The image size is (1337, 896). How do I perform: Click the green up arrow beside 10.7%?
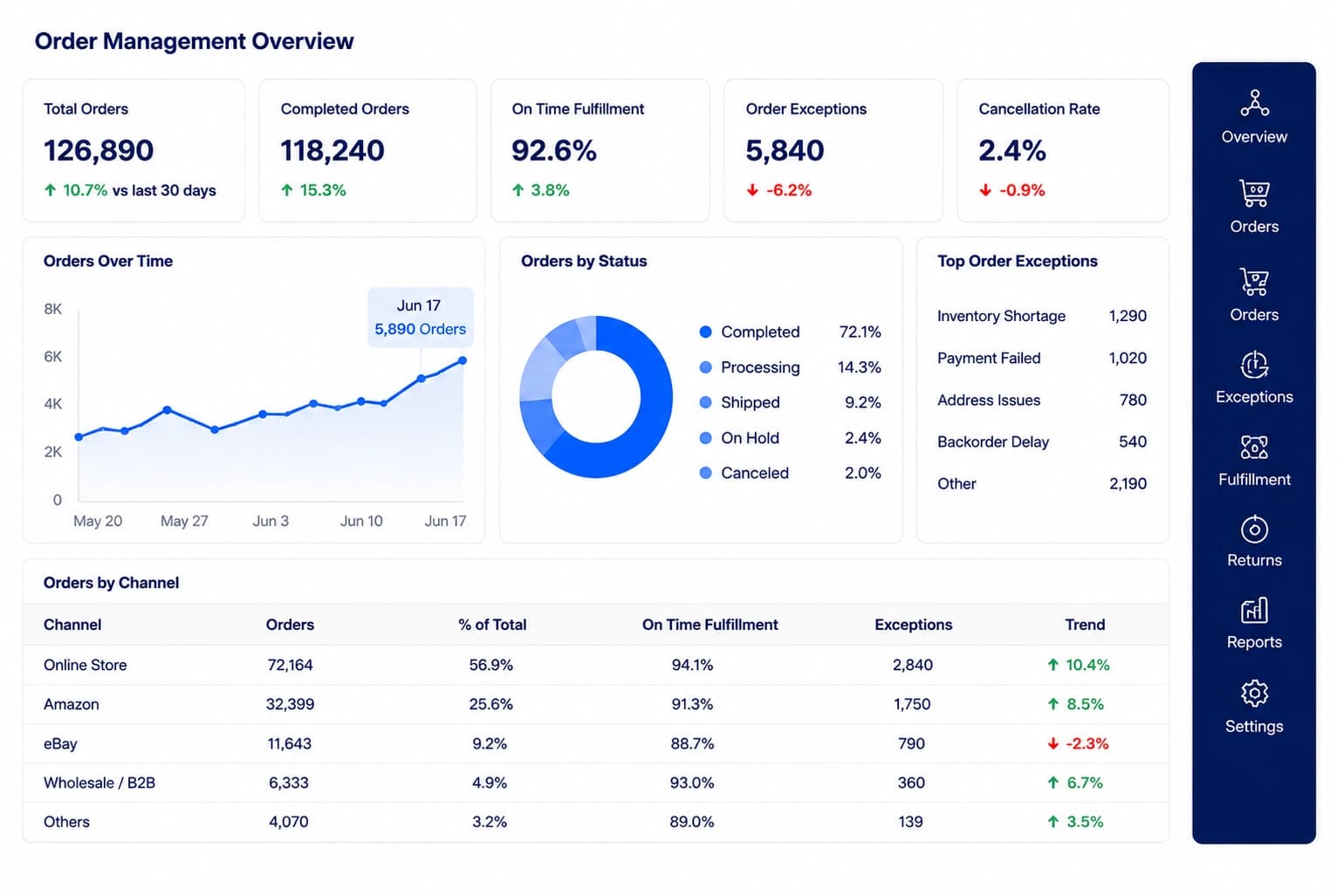point(51,189)
